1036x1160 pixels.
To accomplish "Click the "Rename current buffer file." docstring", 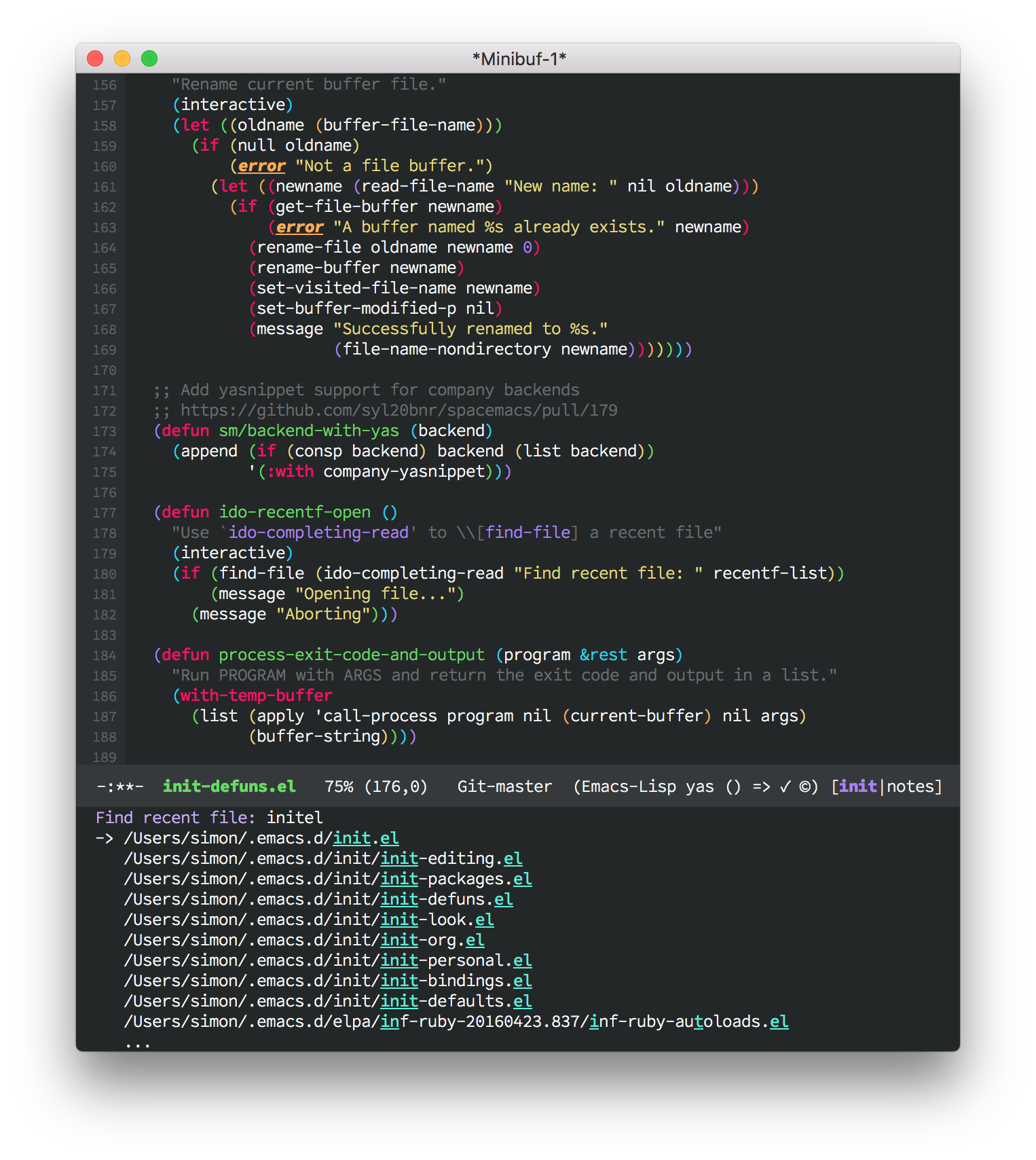I will [x=309, y=84].
